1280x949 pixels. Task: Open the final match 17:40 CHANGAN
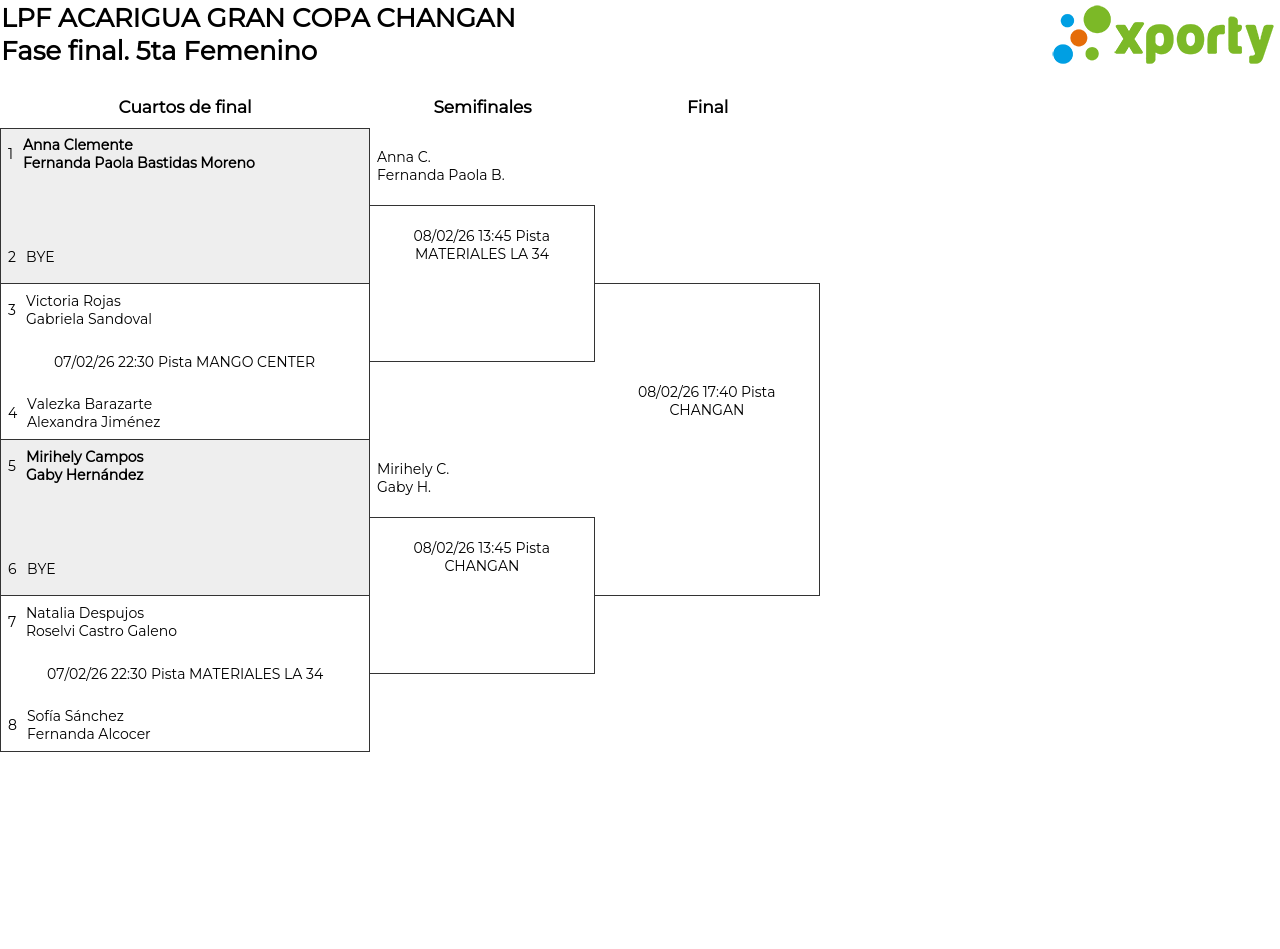(706, 401)
